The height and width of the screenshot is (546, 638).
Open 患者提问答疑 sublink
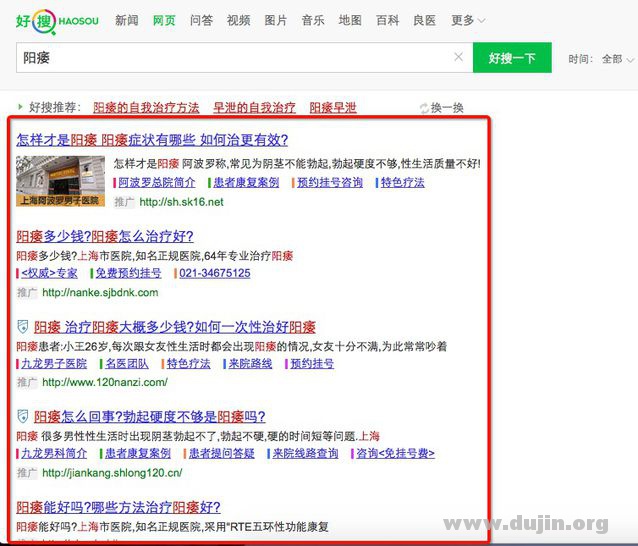coord(222,453)
